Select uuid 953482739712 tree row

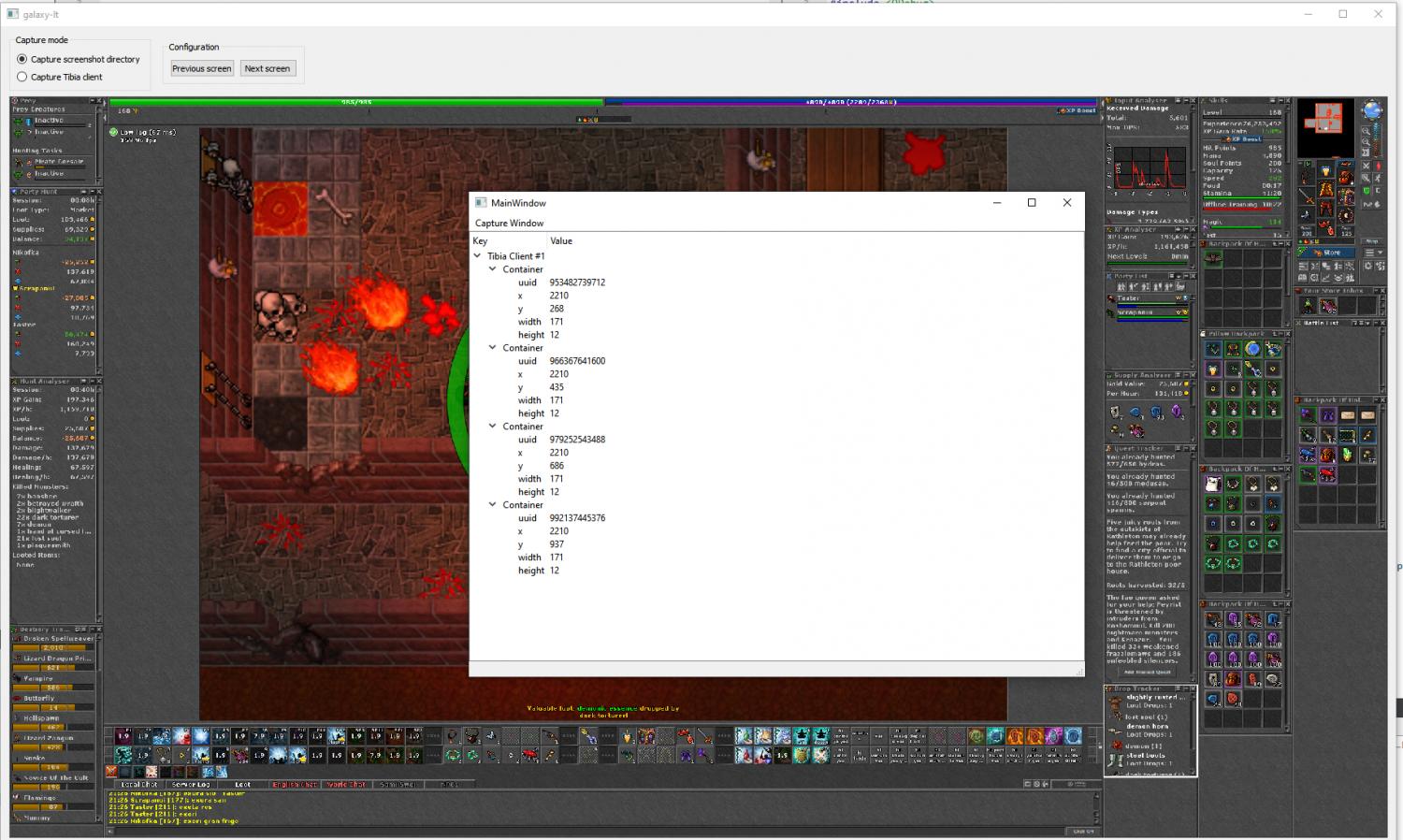tap(576, 282)
